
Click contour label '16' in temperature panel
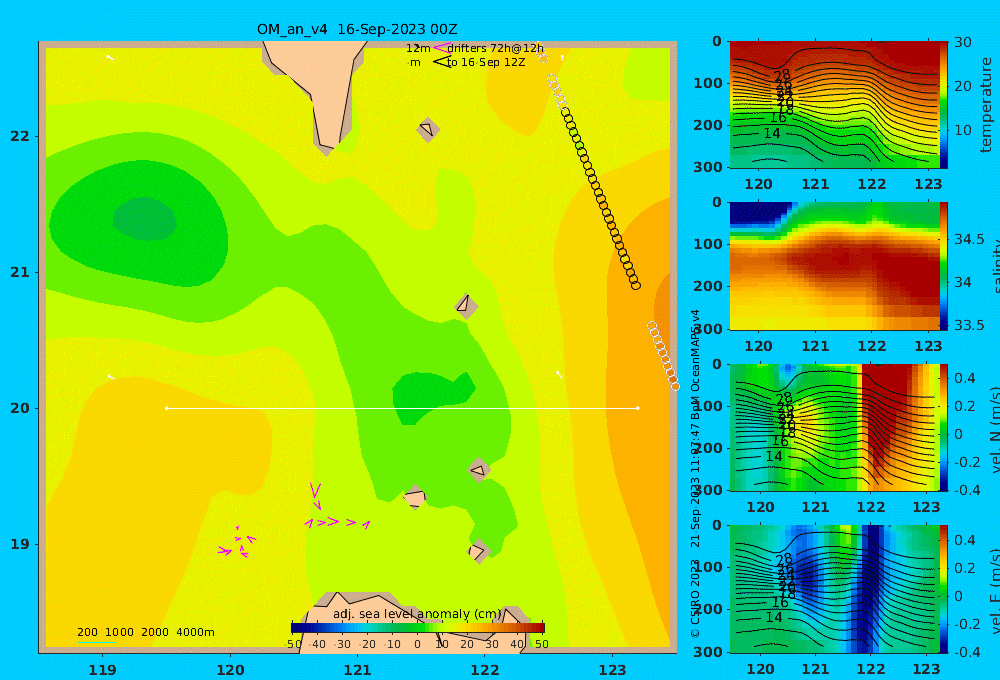[778, 117]
